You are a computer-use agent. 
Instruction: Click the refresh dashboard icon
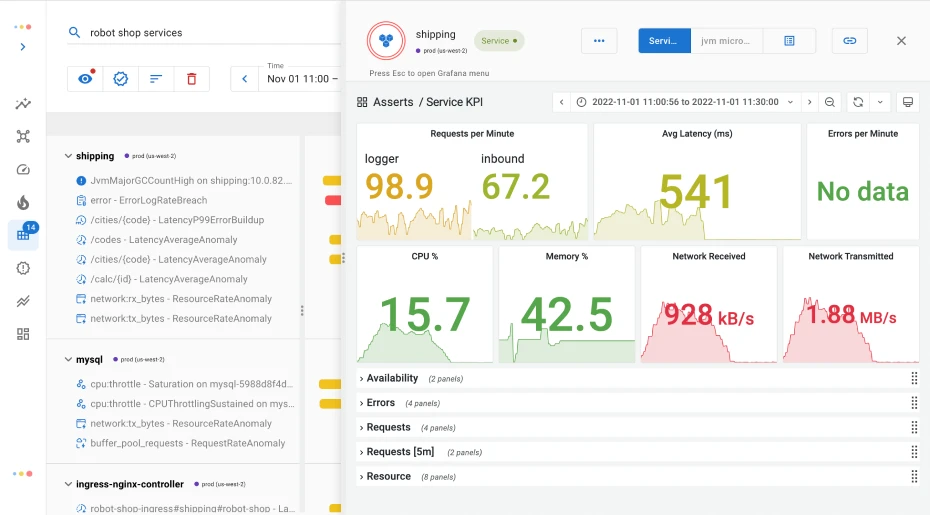[857, 102]
